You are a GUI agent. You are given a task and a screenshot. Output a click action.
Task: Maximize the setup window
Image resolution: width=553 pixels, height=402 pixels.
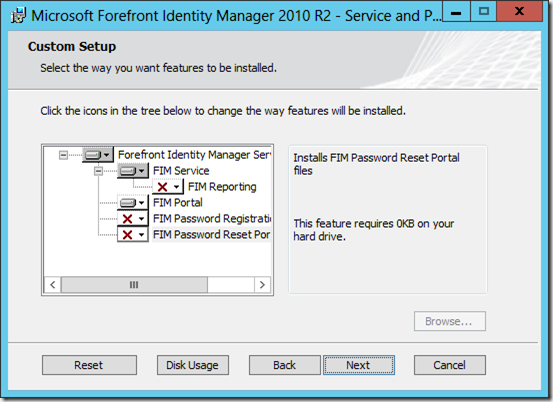[x=484, y=12]
